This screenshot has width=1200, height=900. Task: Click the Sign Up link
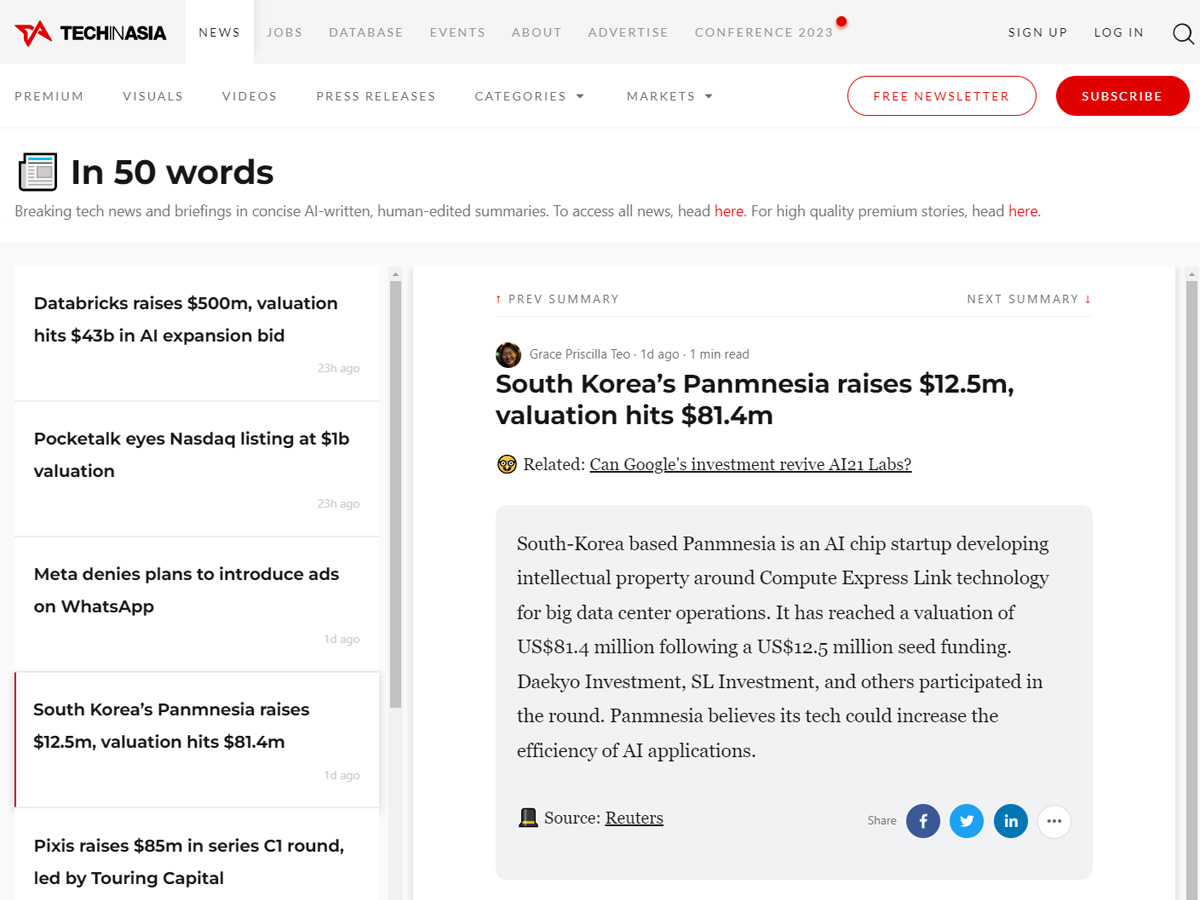[x=1038, y=32]
